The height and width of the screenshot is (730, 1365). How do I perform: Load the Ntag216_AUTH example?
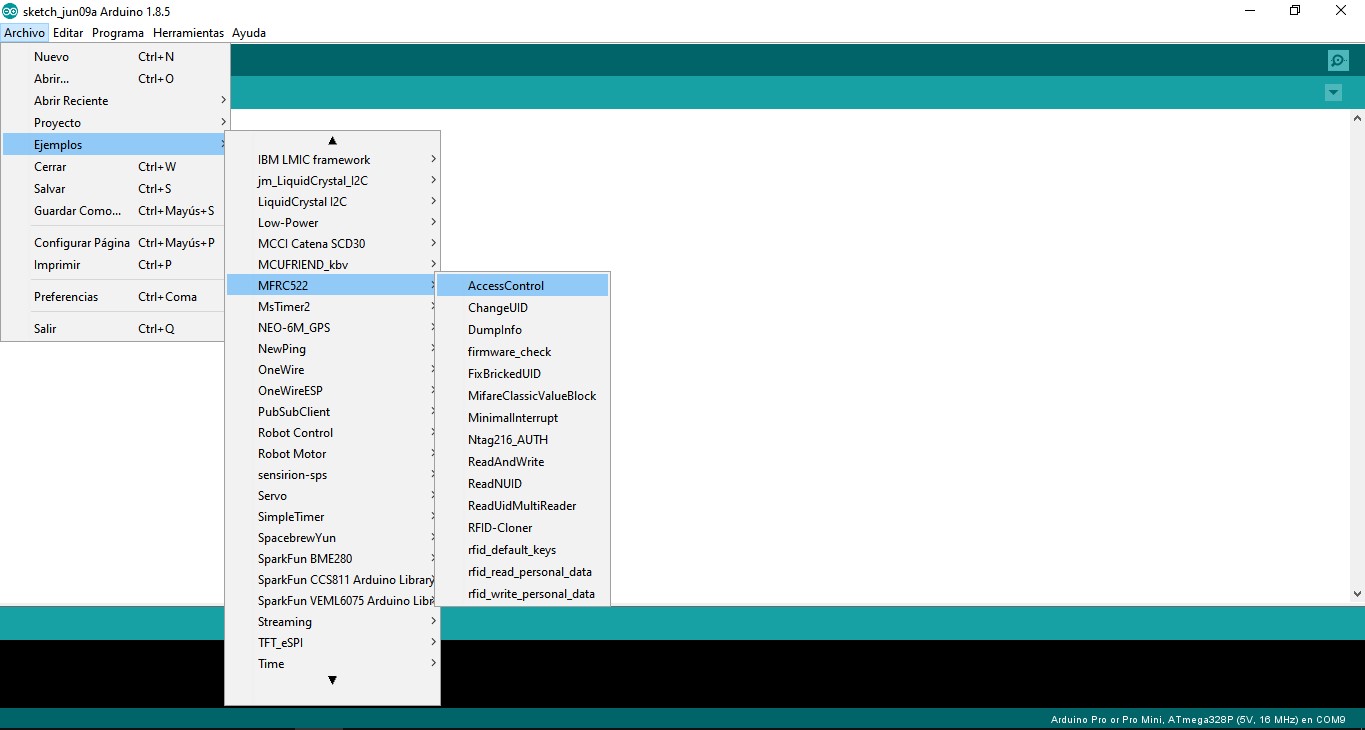522,440
